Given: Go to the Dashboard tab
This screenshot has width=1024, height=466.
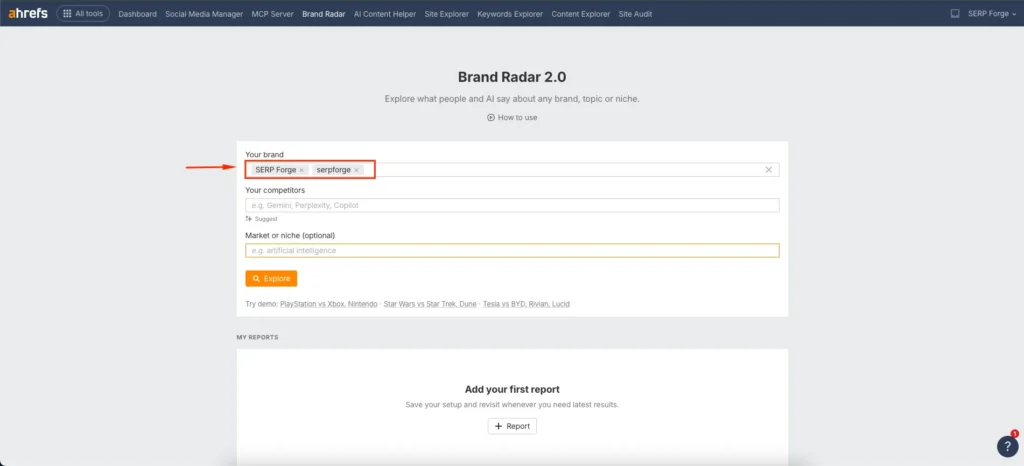Looking at the screenshot, I should pyautogui.click(x=137, y=14).
